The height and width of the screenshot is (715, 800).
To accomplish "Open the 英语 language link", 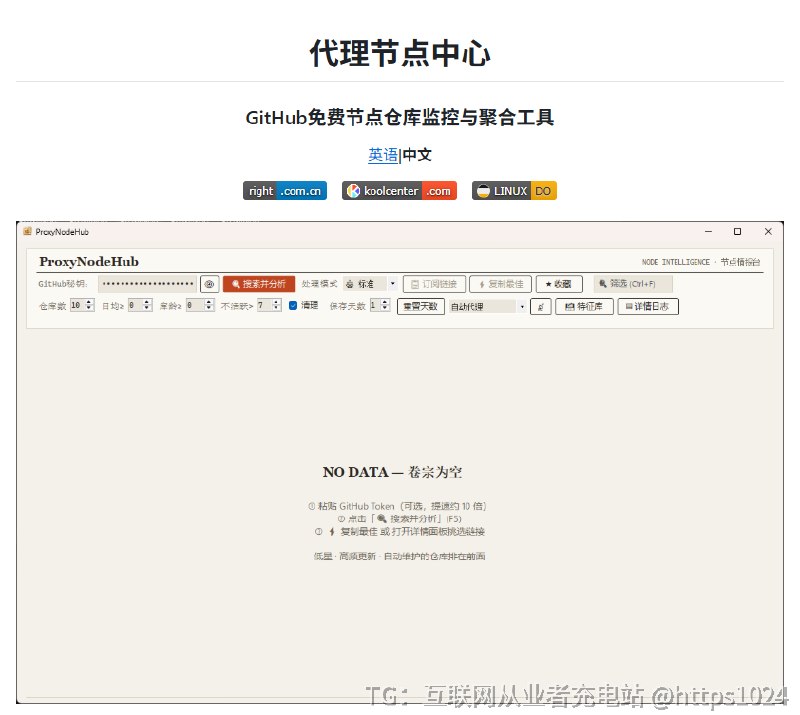I will 383,155.
